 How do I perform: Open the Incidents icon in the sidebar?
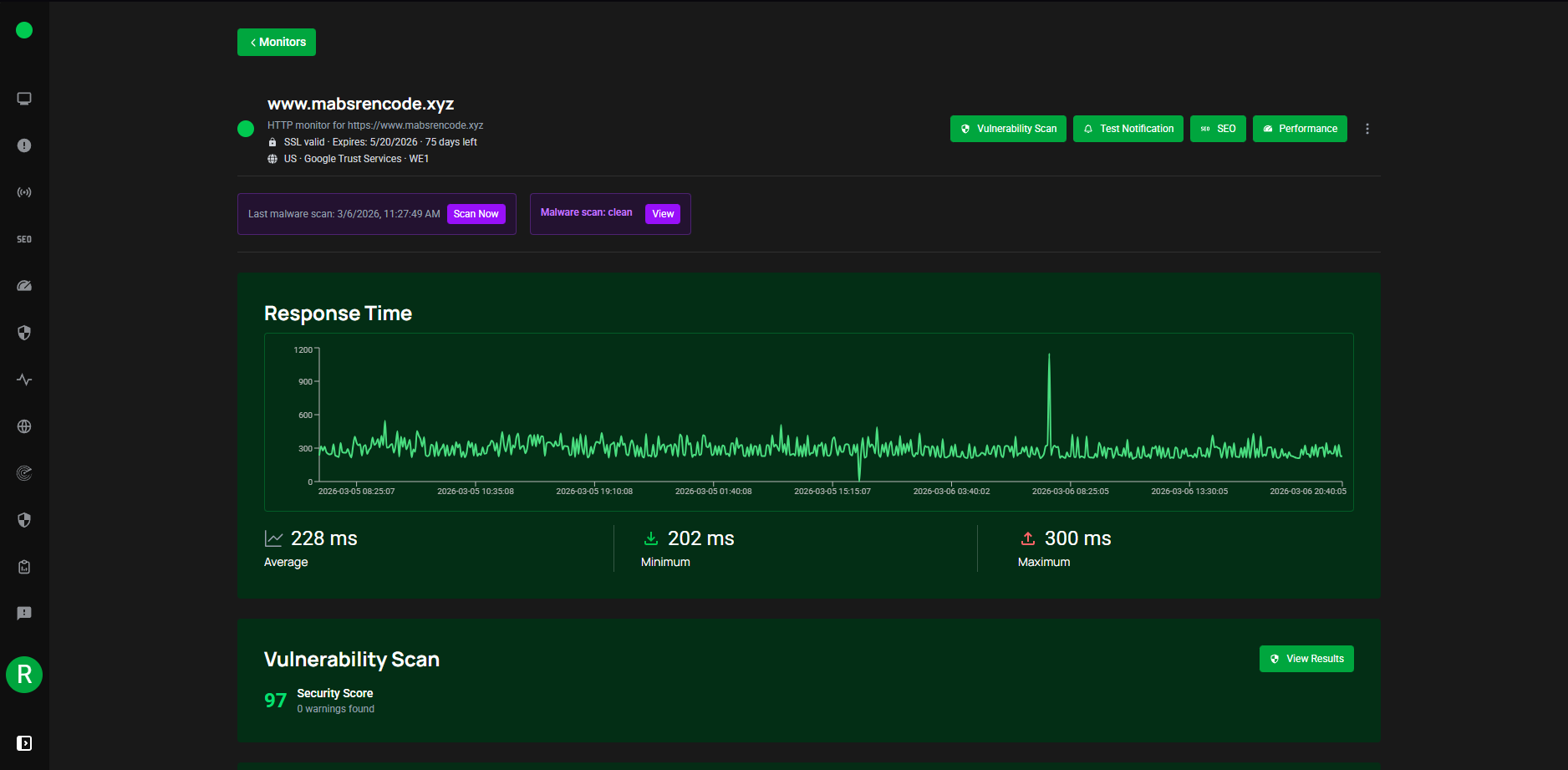pyautogui.click(x=24, y=145)
